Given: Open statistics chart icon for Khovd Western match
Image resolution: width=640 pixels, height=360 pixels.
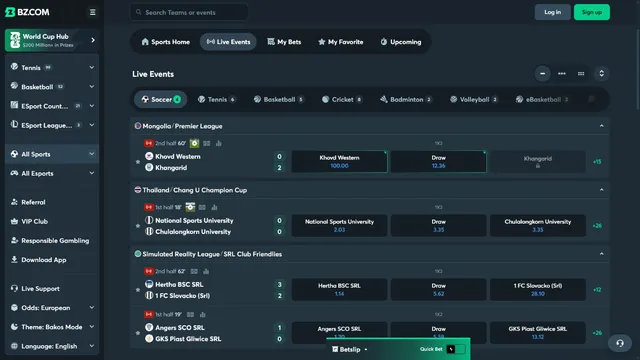Looking at the screenshot, I should 219,143.
